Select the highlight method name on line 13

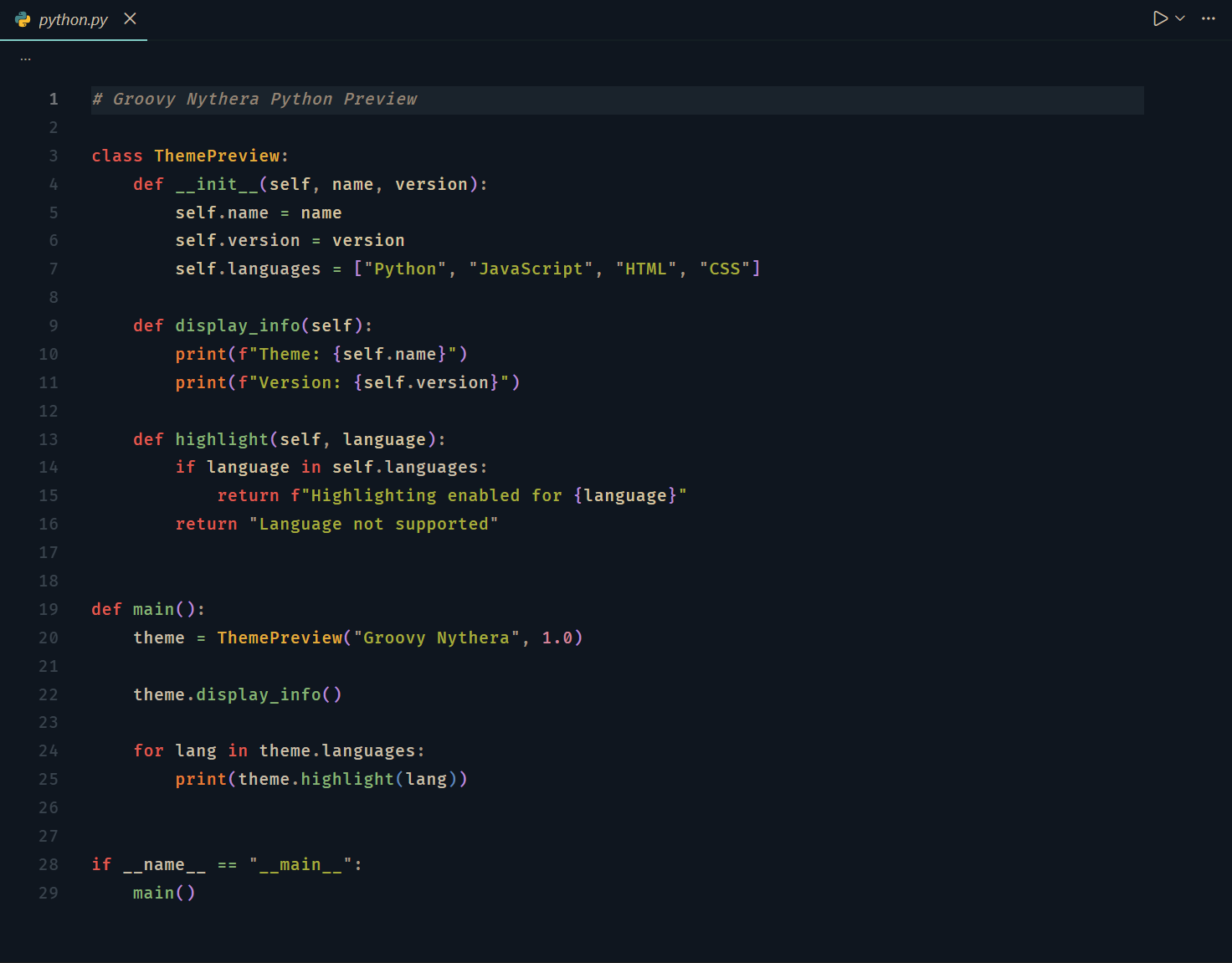[x=221, y=438]
